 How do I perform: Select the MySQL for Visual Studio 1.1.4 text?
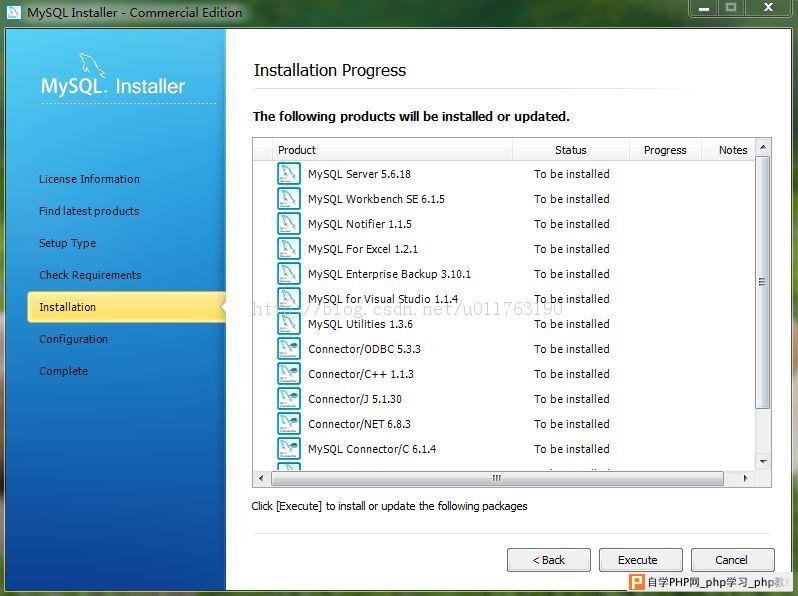[x=383, y=299]
